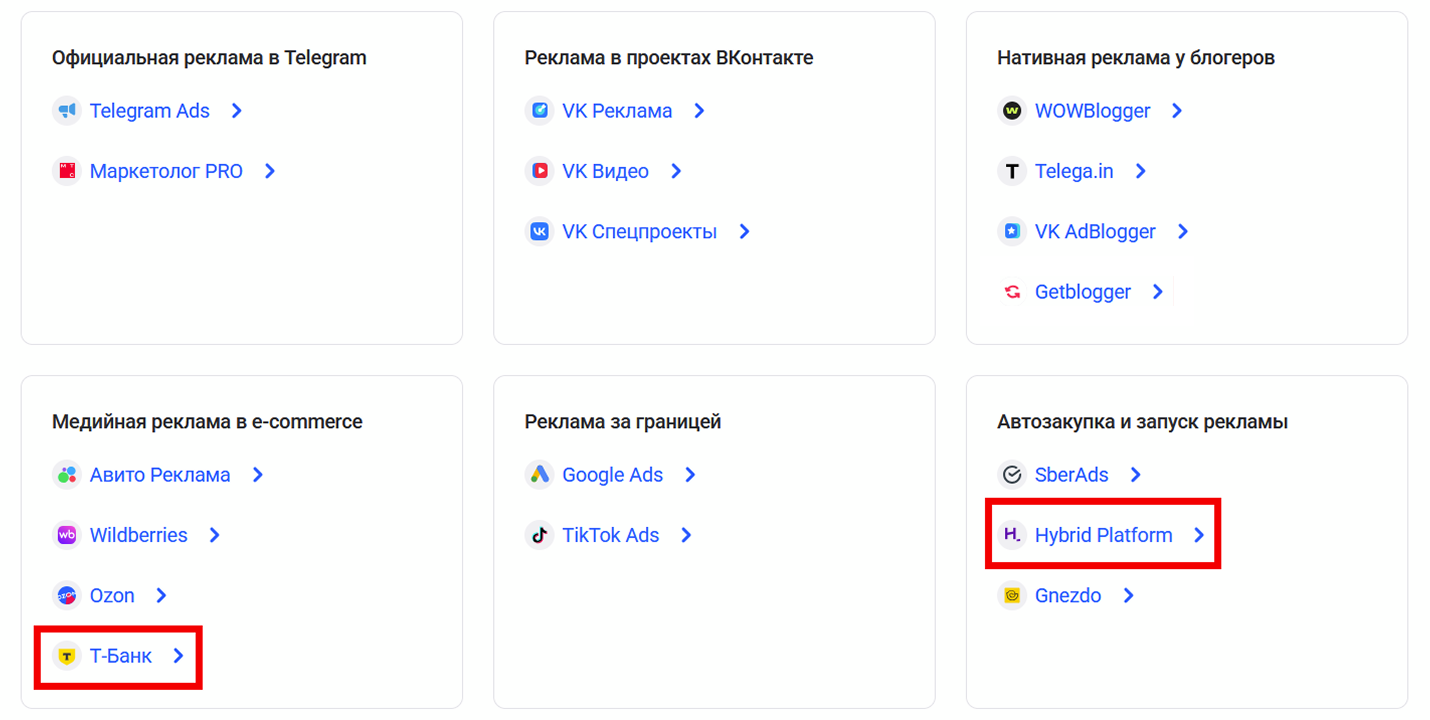This screenshot has height=720, width=1430.
Task: Click the chevron after SberAds
Action: pos(1135,475)
